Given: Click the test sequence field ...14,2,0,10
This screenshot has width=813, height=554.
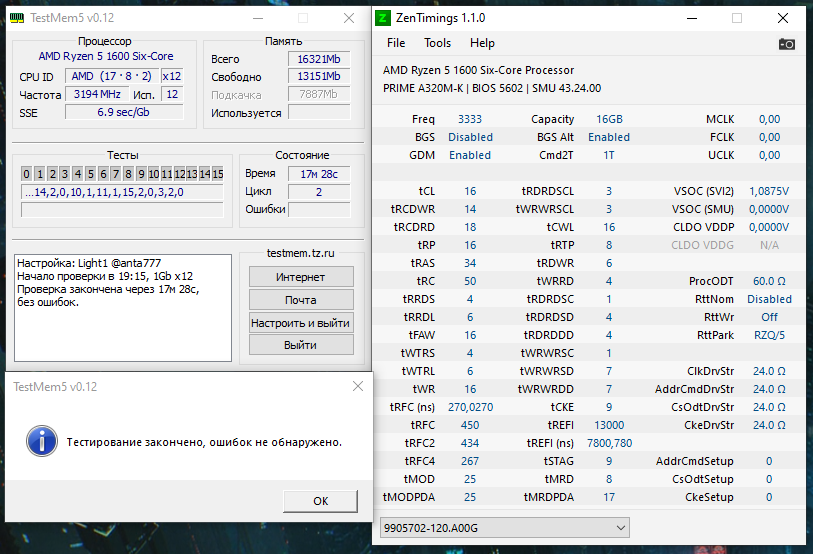Looking at the screenshot, I should pyautogui.click(x=122, y=192).
